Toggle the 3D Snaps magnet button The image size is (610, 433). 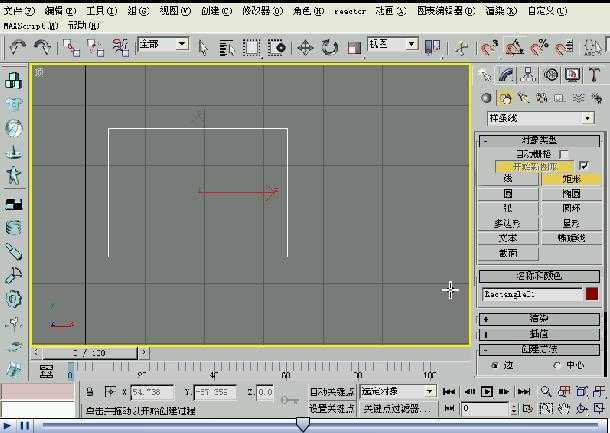(x=489, y=47)
